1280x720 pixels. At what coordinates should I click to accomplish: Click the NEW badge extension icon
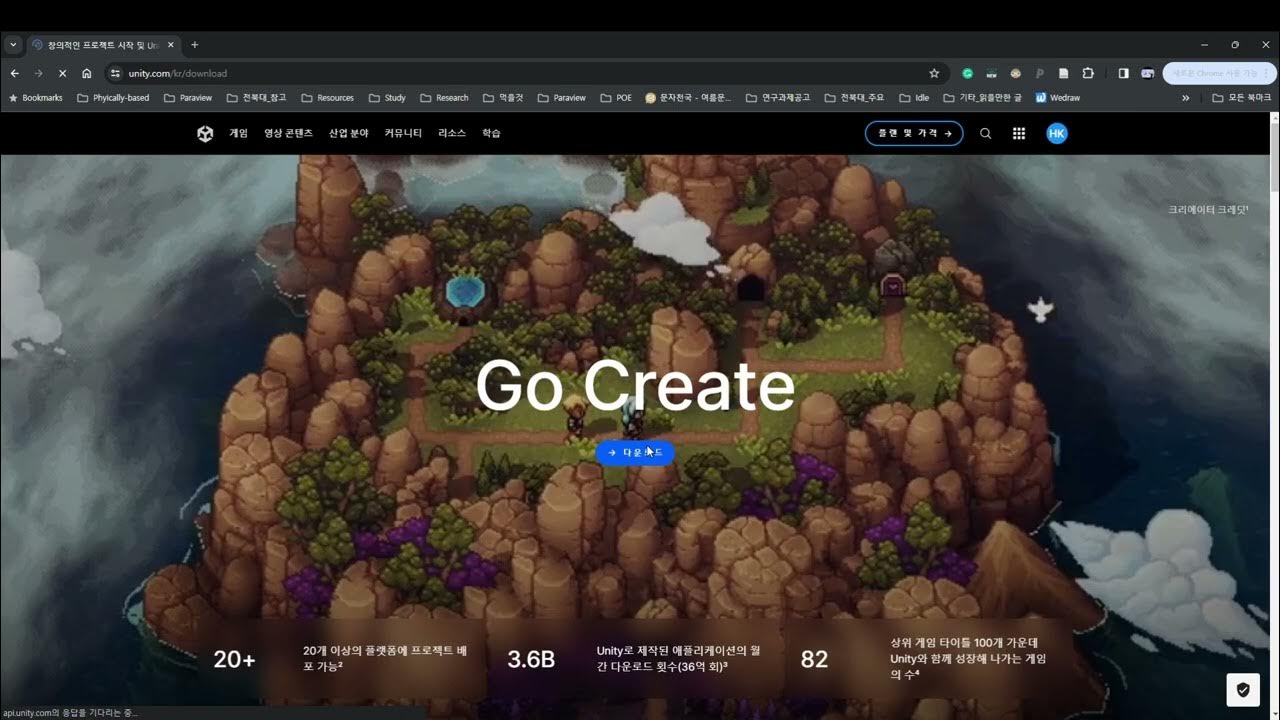pyautogui.click(x=992, y=73)
